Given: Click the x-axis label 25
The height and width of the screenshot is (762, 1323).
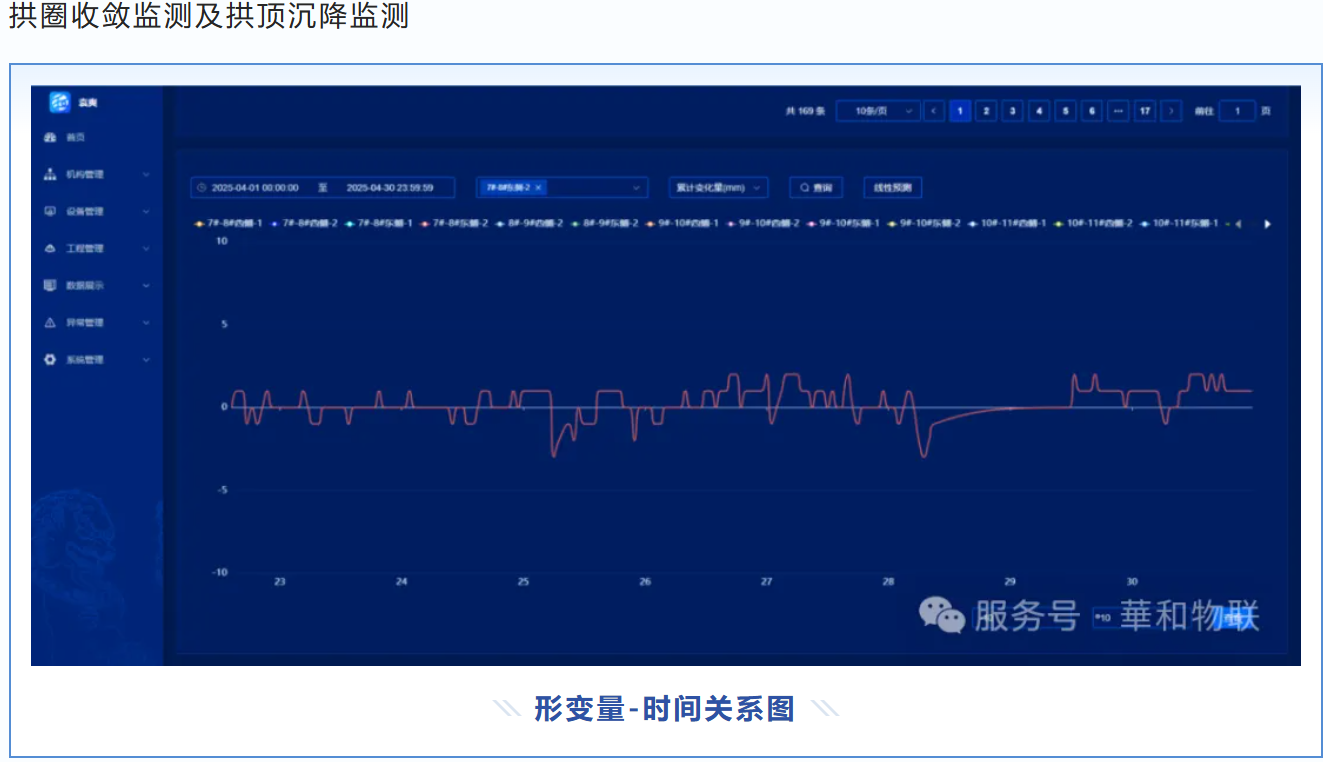Looking at the screenshot, I should click(x=523, y=582).
